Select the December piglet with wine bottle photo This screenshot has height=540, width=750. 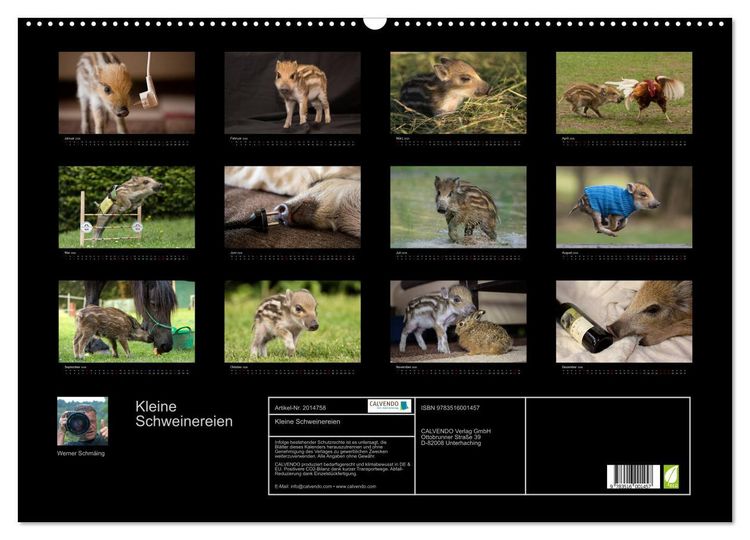[624, 321]
